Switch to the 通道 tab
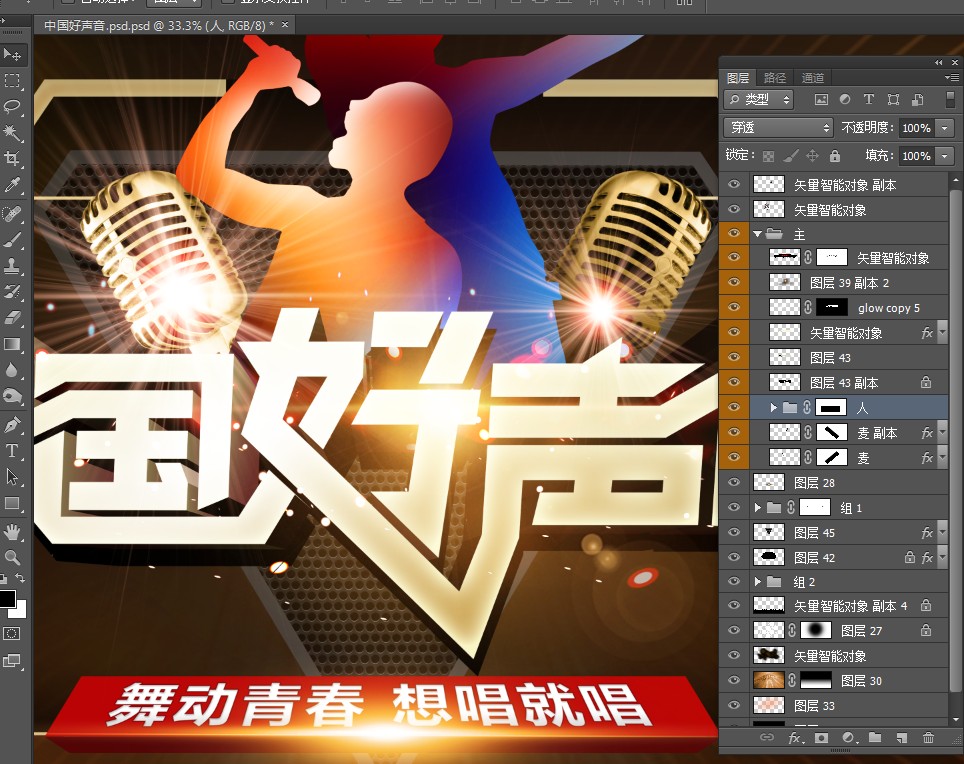Image resolution: width=964 pixels, height=764 pixels. click(x=813, y=78)
